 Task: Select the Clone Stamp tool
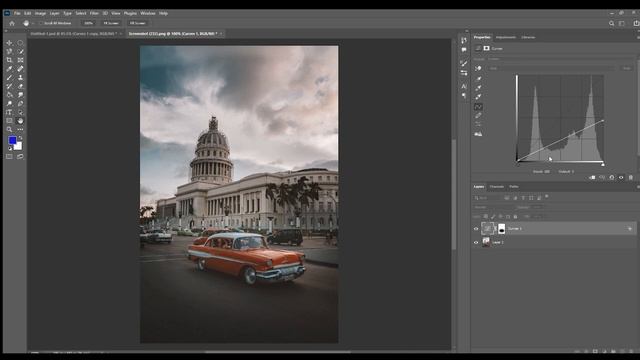pyautogui.click(x=20, y=78)
